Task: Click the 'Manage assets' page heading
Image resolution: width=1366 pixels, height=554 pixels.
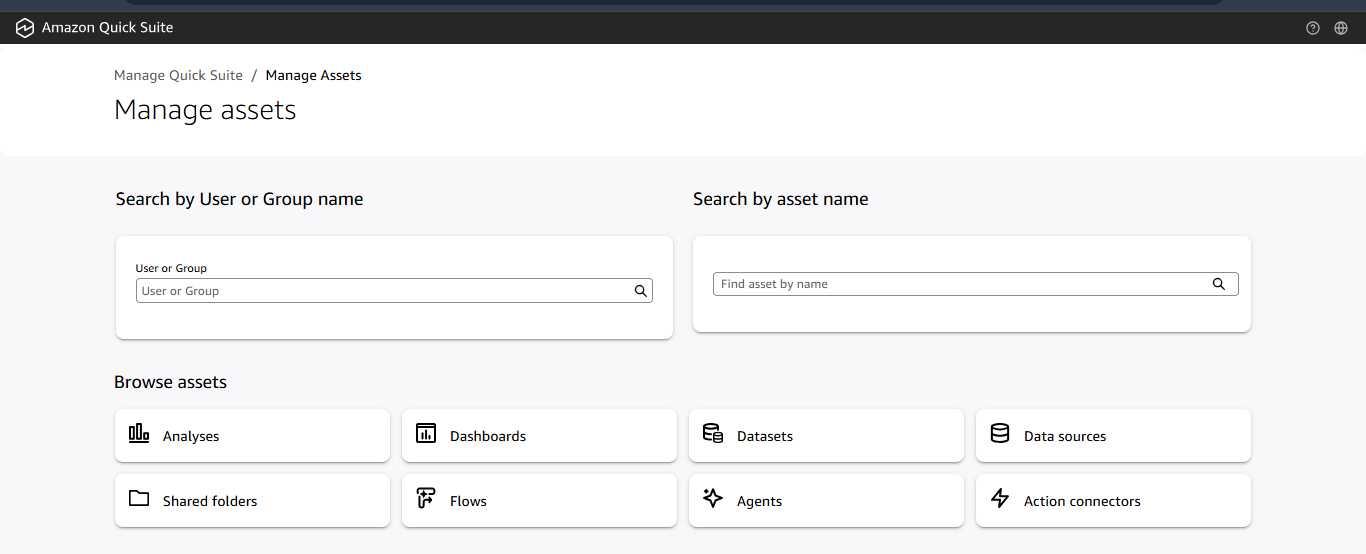Action: click(x=205, y=110)
